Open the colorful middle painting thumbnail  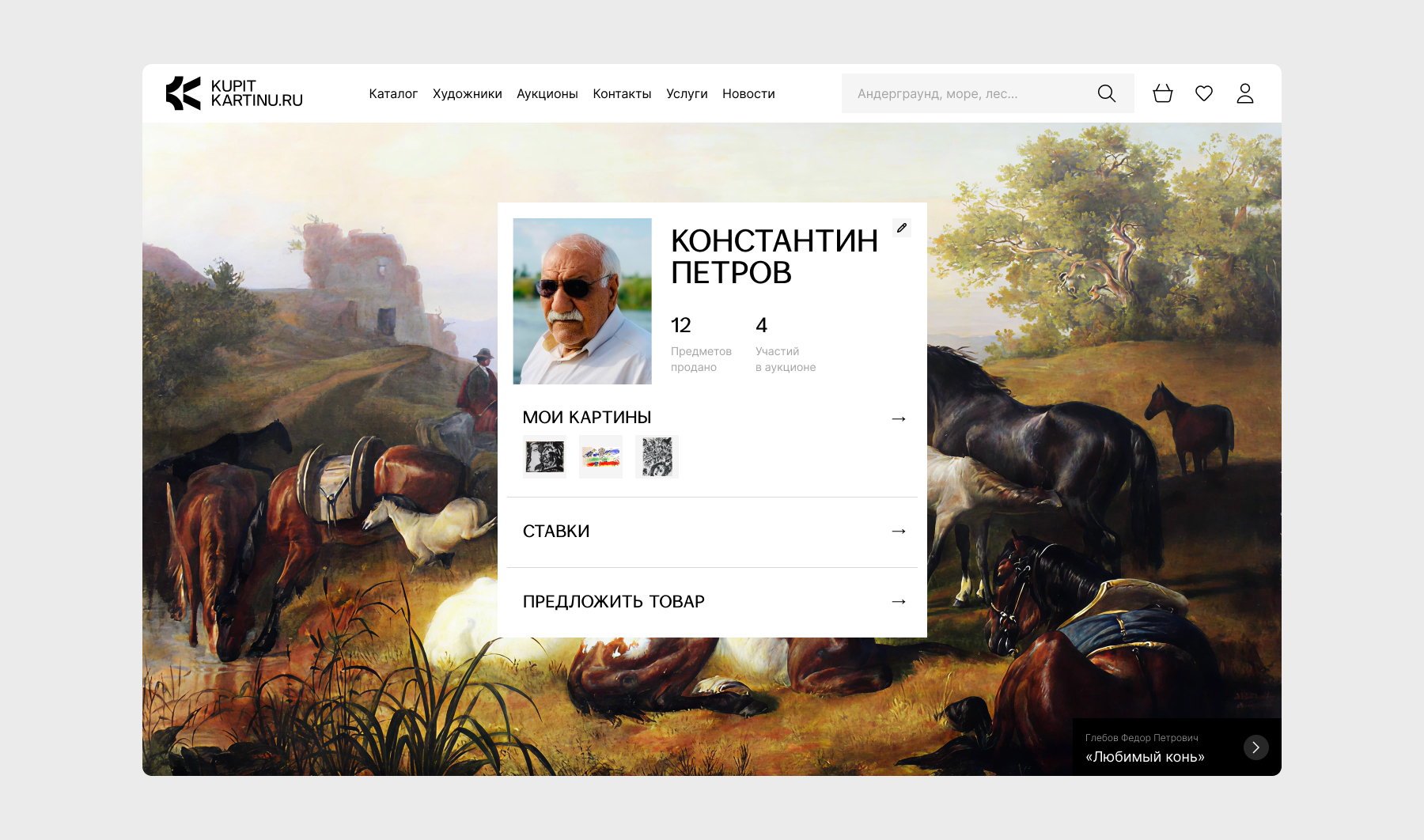click(600, 456)
